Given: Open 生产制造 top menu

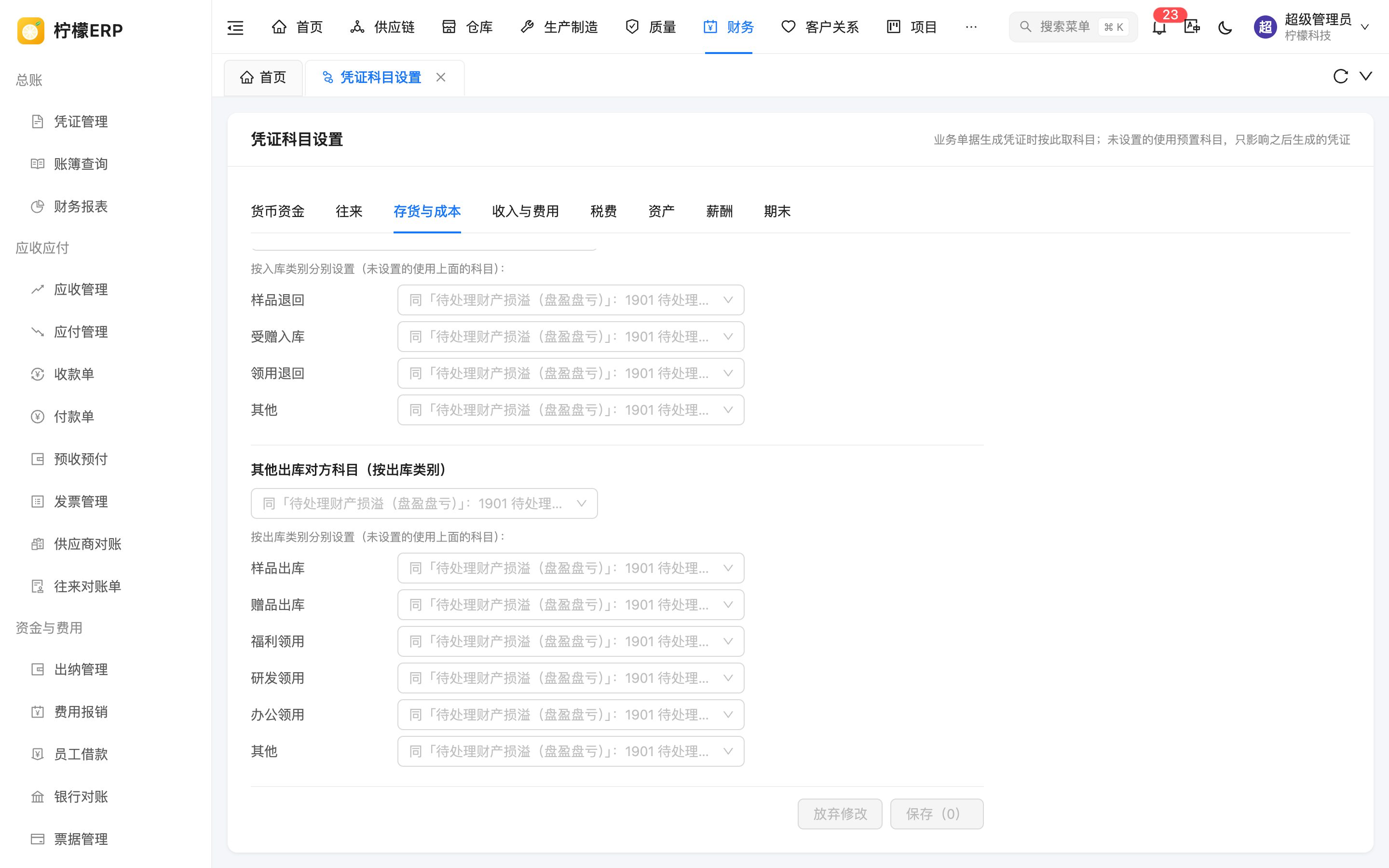Looking at the screenshot, I should click(x=559, y=27).
